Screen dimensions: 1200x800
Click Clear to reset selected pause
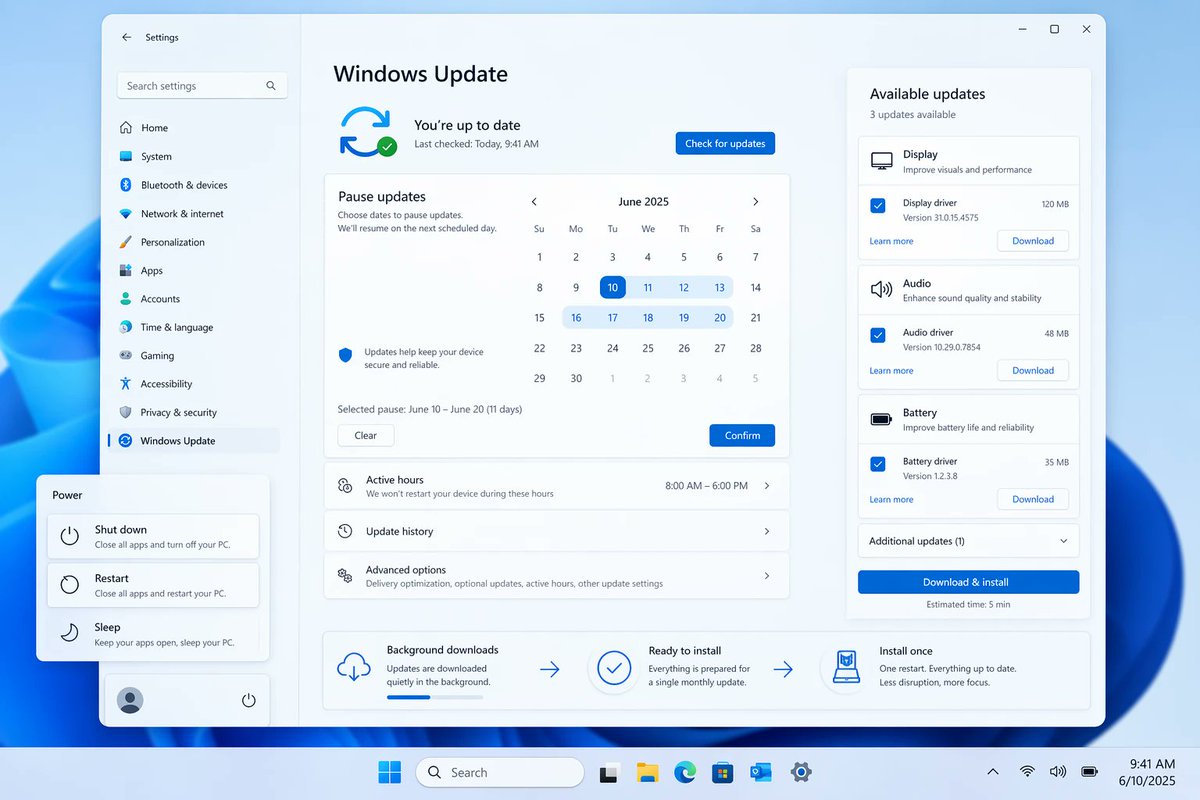[366, 435]
